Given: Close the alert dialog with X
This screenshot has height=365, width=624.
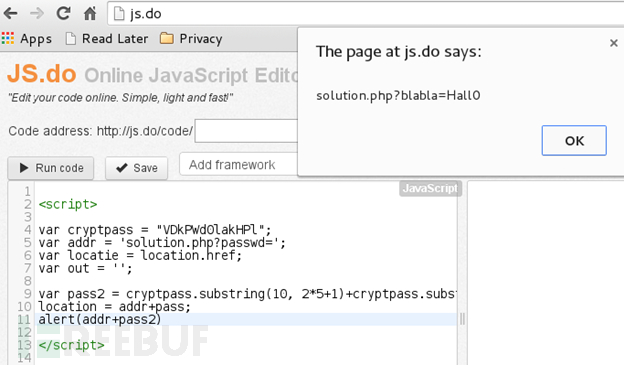Looking at the screenshot, I should click(614, 43).
